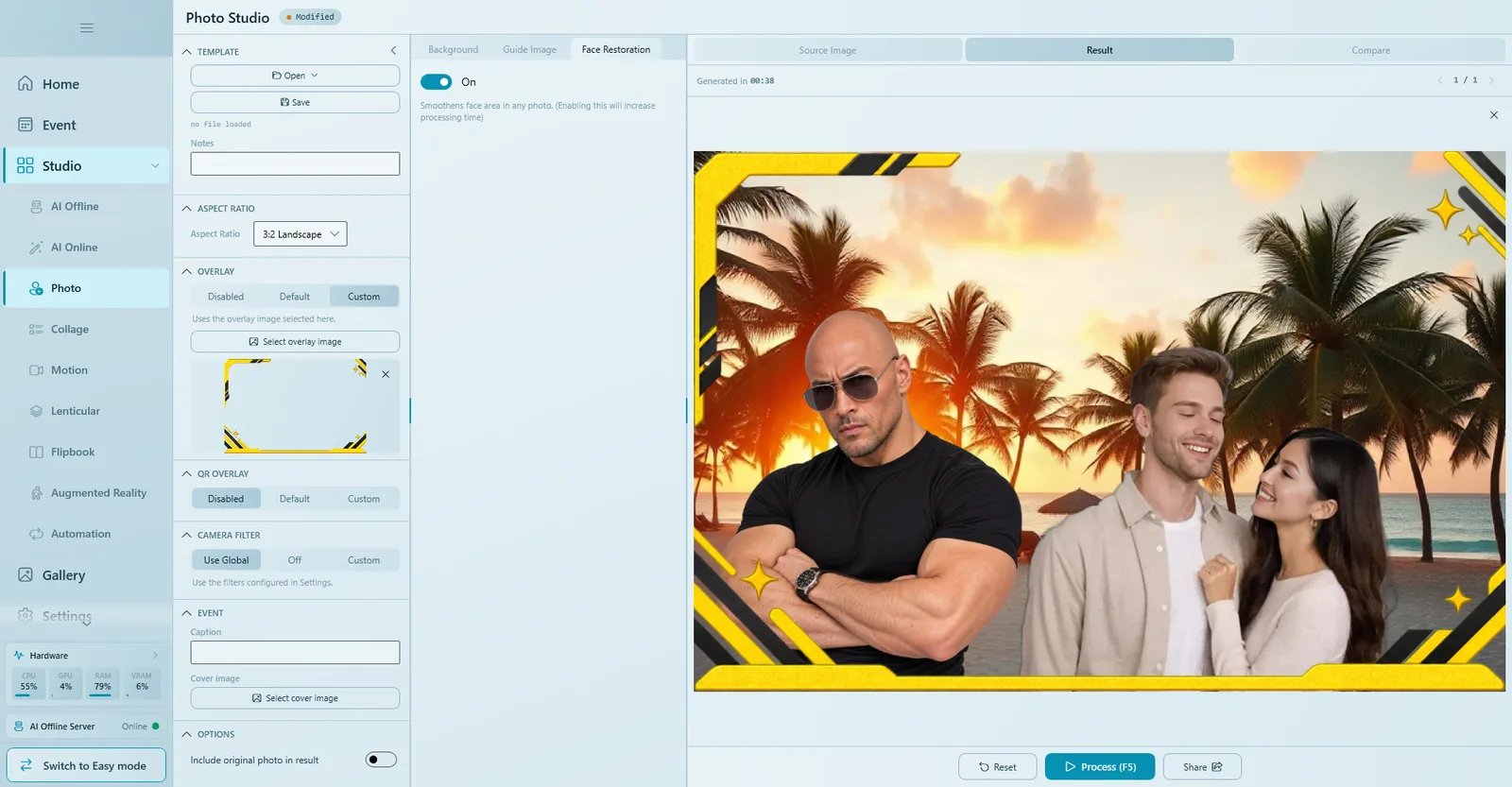Collapse the TEMPLATE section
The height and width of the screenshot is (787, 1512).
[x=187, y=52]
